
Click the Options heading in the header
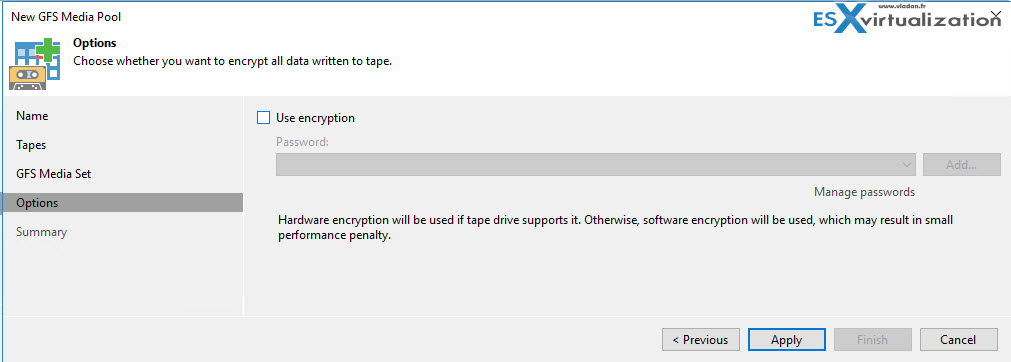click(x=95, y=43)
